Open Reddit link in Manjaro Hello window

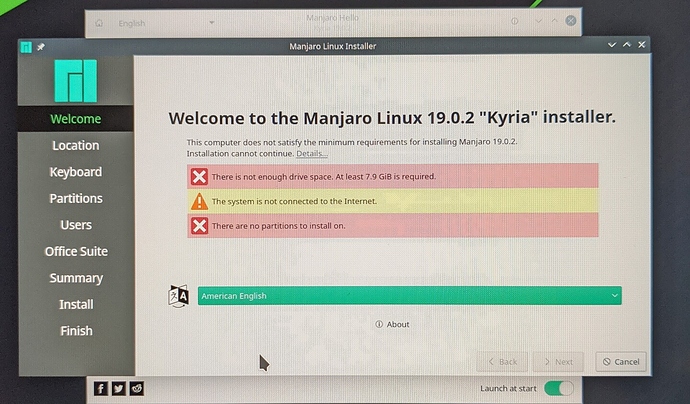tap(137, 388)
